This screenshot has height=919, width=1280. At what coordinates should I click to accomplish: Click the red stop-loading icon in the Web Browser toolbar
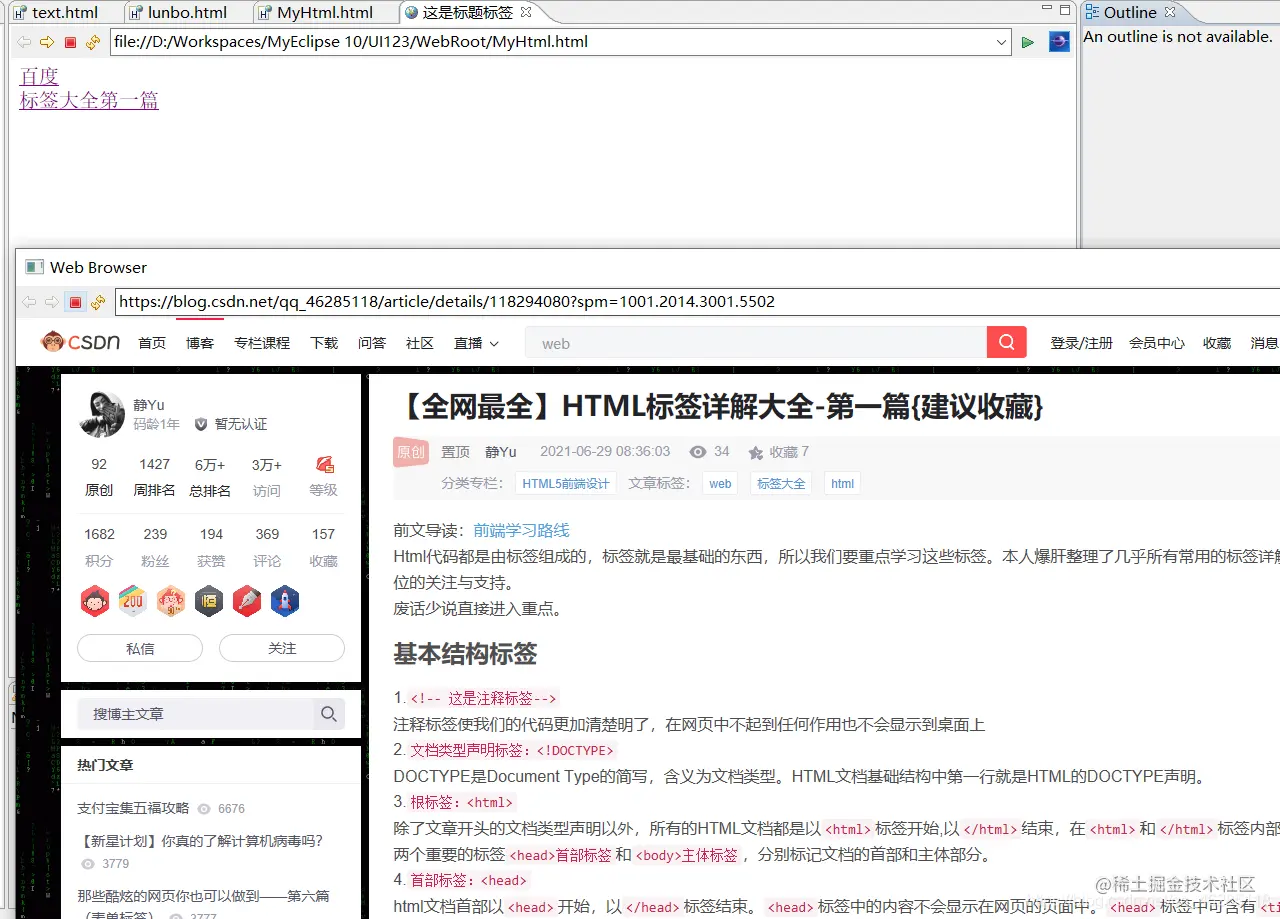click(75, 301)
